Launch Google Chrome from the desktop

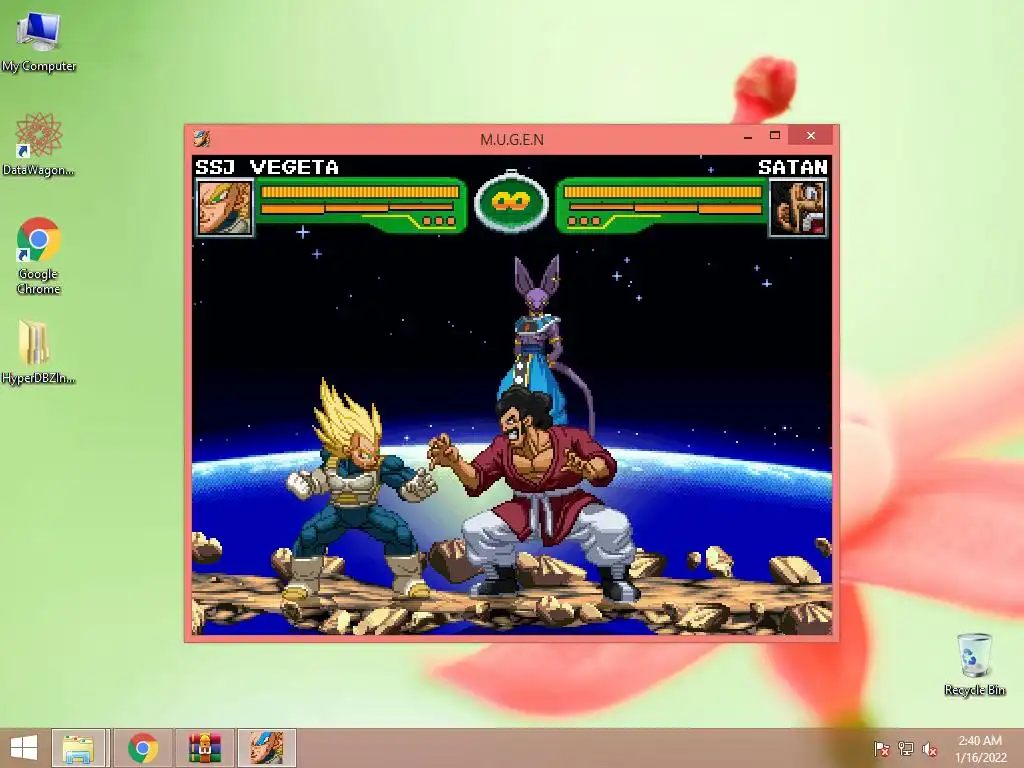click(39, 255)
